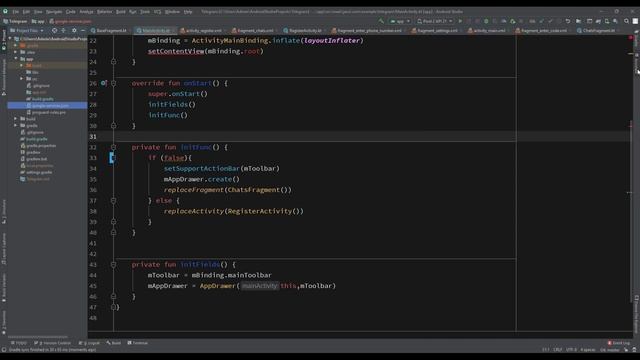640x360 pixels.
Task: Click UTF-8 encoding in status bar
Action: 571,350
